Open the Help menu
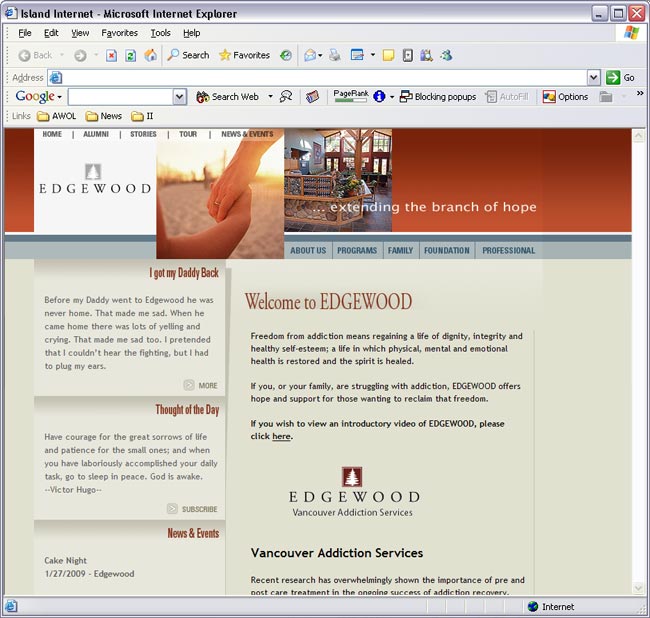Viewport: 650px width, 618px height. (192, 33)
